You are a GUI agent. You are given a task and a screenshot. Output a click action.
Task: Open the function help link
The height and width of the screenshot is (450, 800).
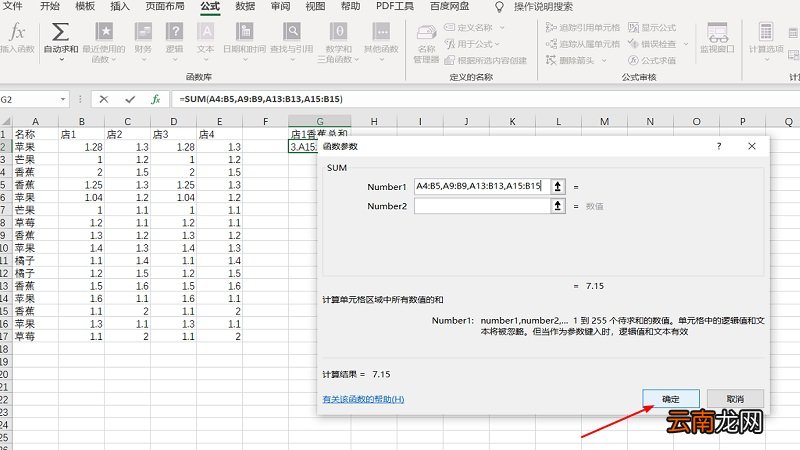coord(363,399)
